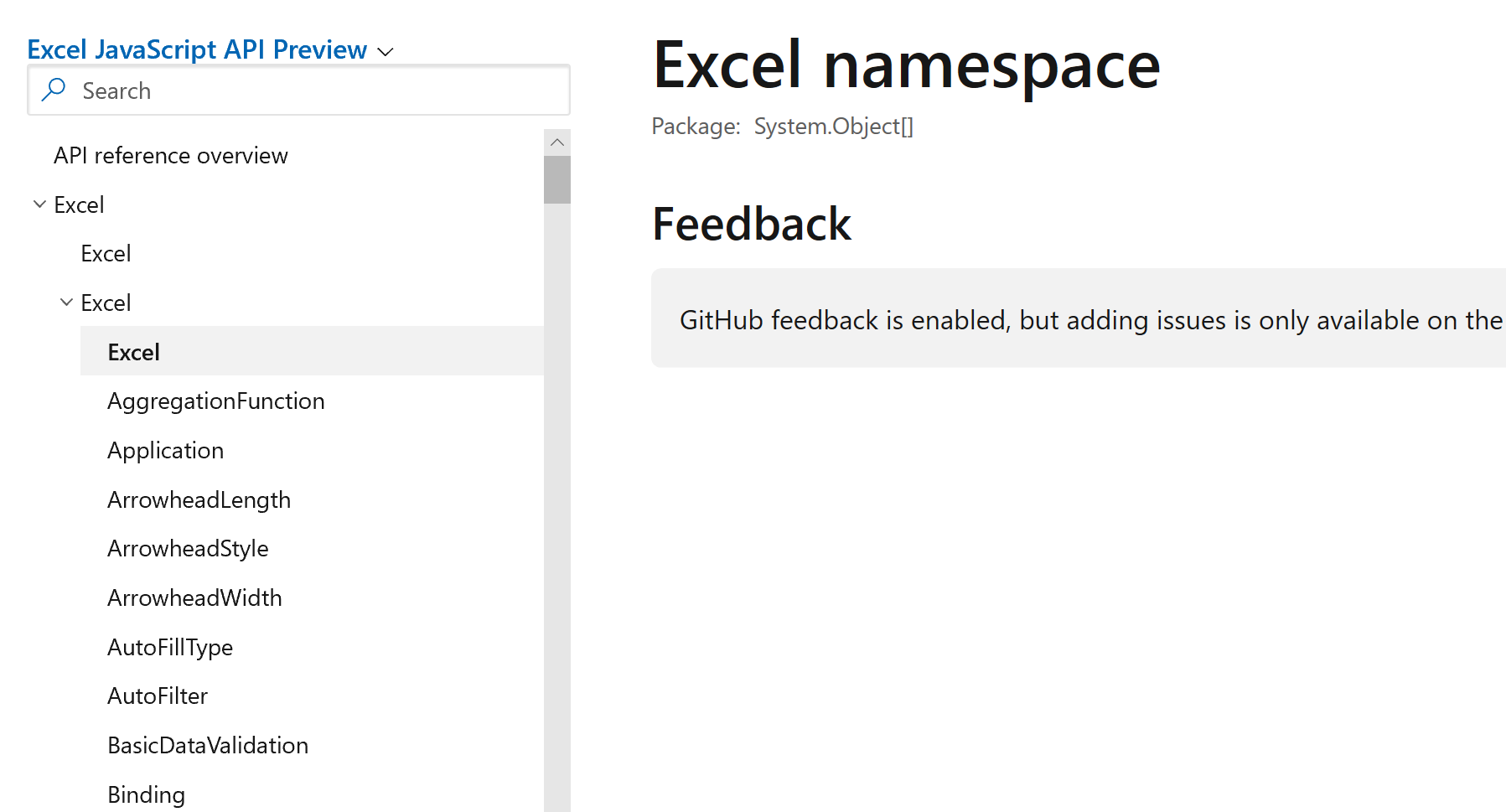Open Application entry in the tree
The width and height of the screenshot is (1506, 812).
(x=166, y=451)
